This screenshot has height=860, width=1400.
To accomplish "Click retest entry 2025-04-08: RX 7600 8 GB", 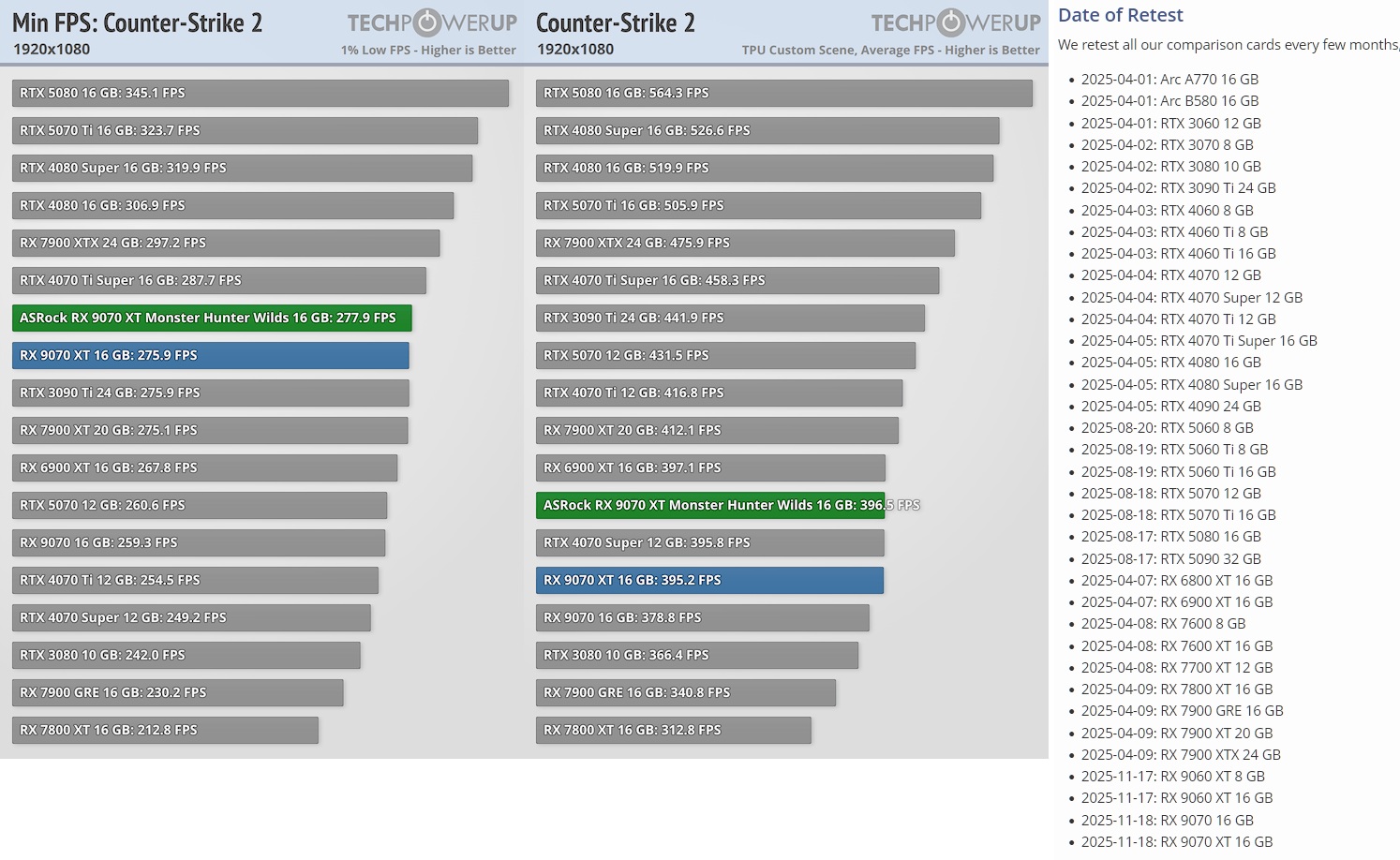I will (x=1164, y=624).
